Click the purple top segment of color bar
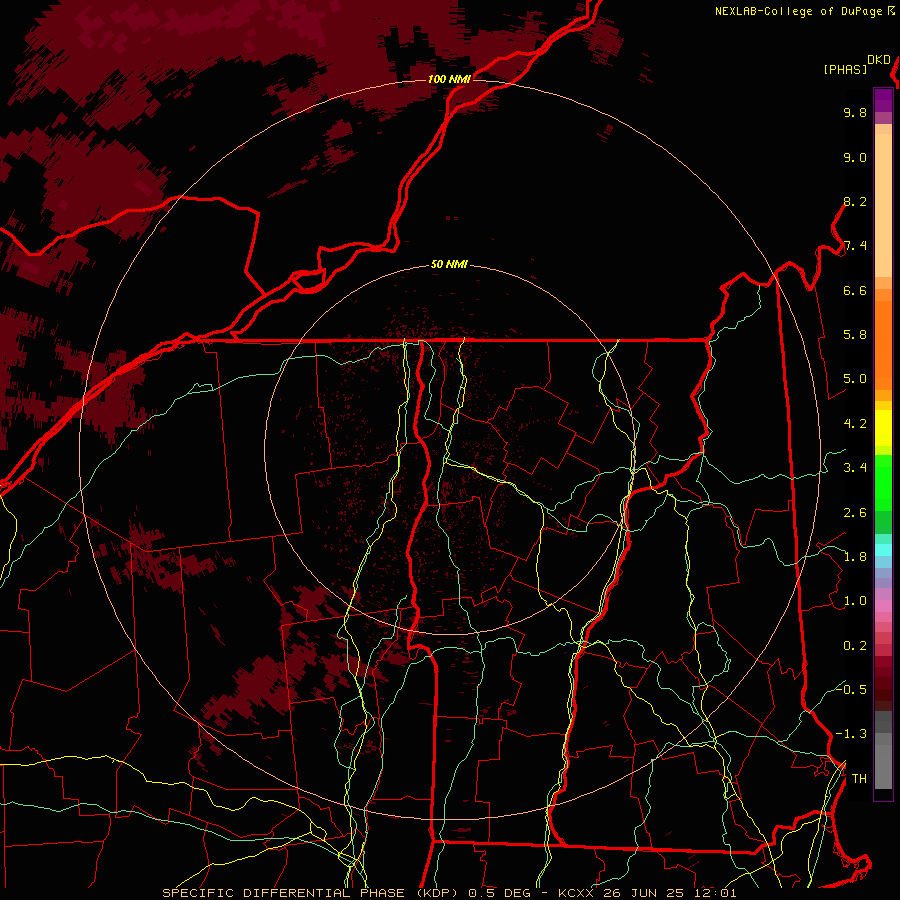Screen dimensions: 900x900 tap(883, 100)
